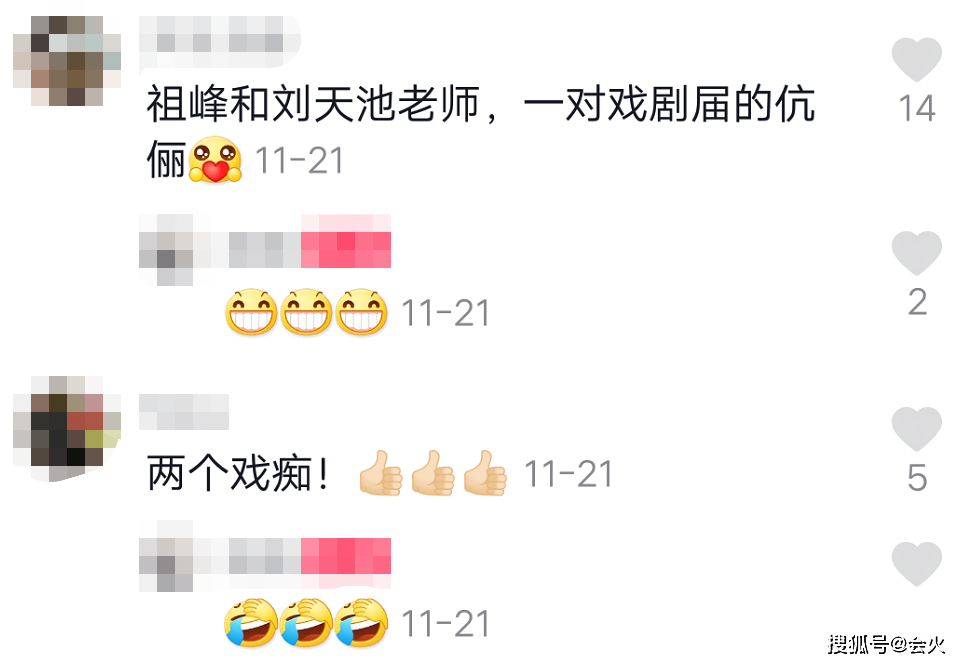This screenshot has width=967, height=666.
Task: Click the like count 5
Action: (917, 477)
